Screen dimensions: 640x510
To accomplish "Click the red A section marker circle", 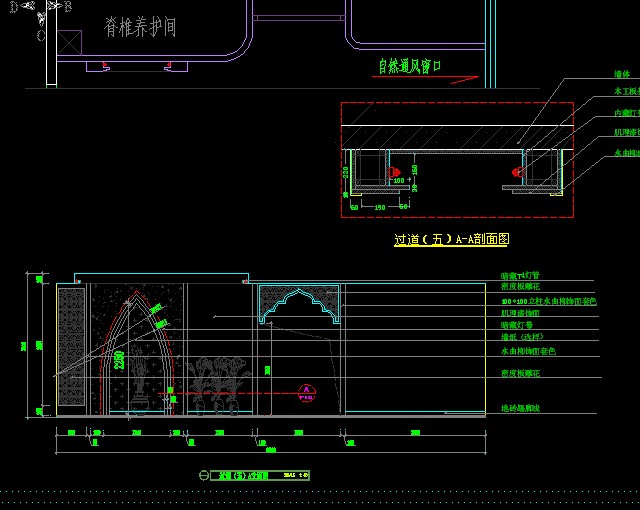I will point(306,393).
